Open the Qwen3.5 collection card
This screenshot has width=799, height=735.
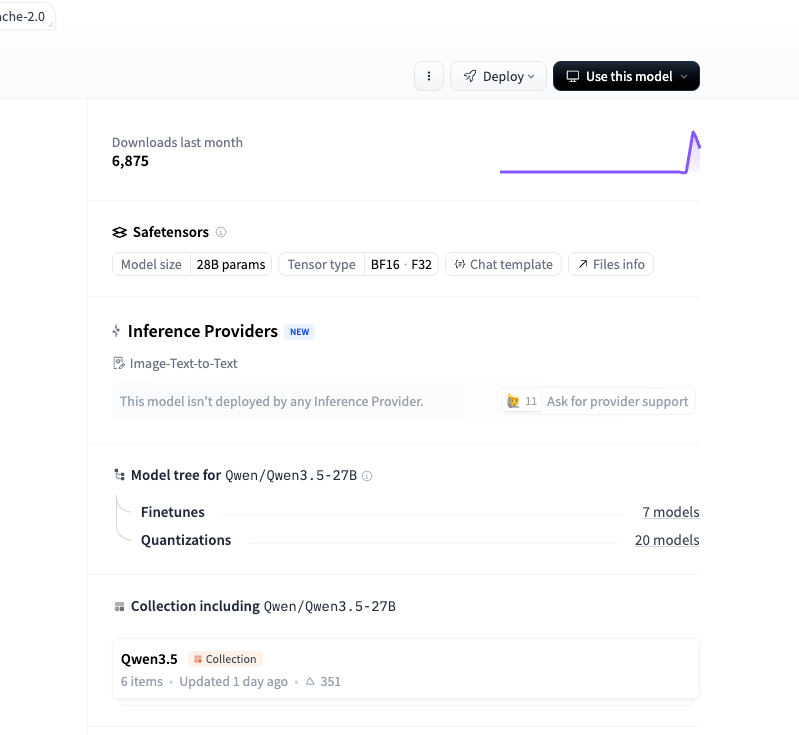[x=406, y=669]
